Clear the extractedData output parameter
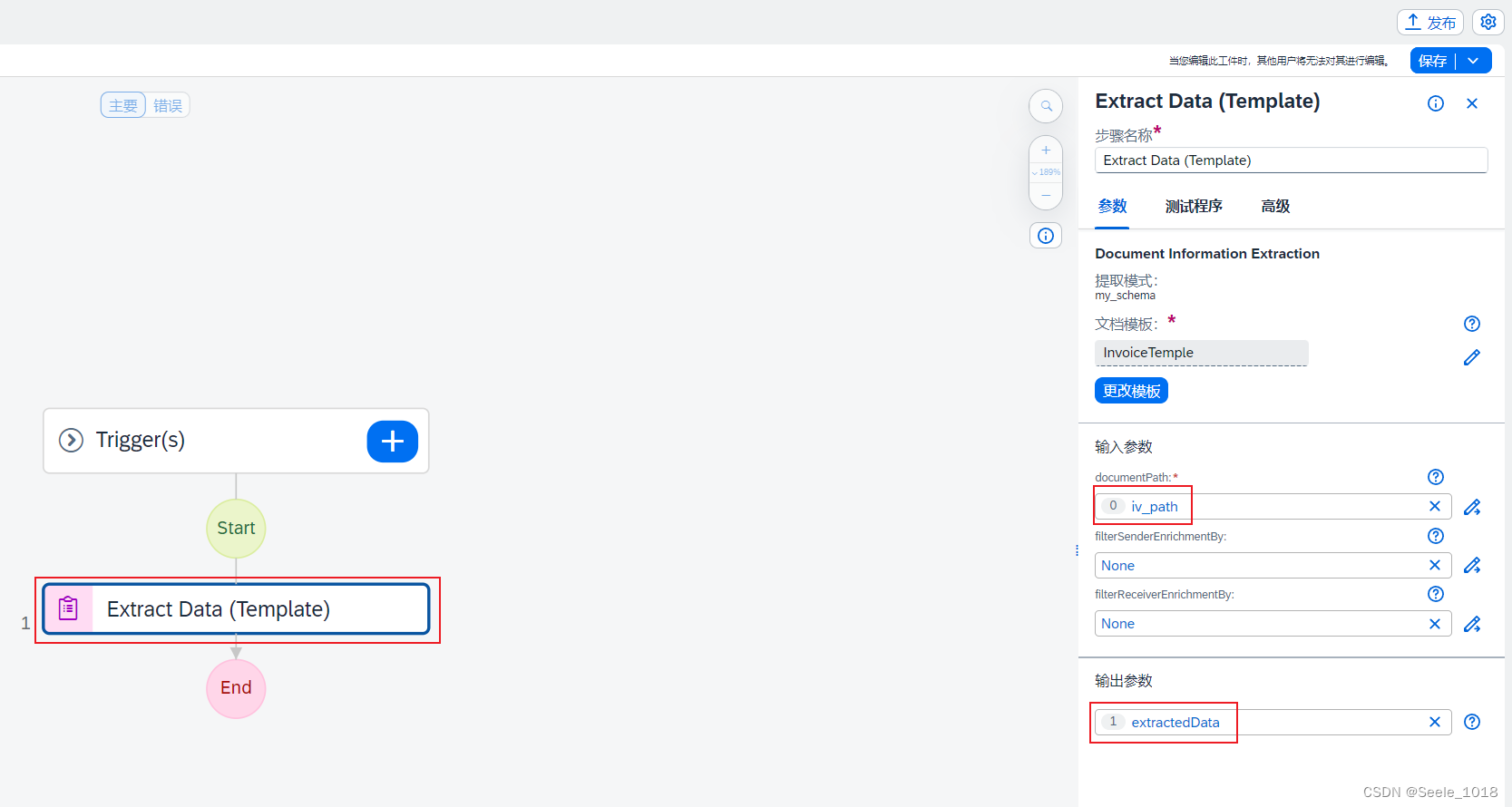 point(1435,722)
